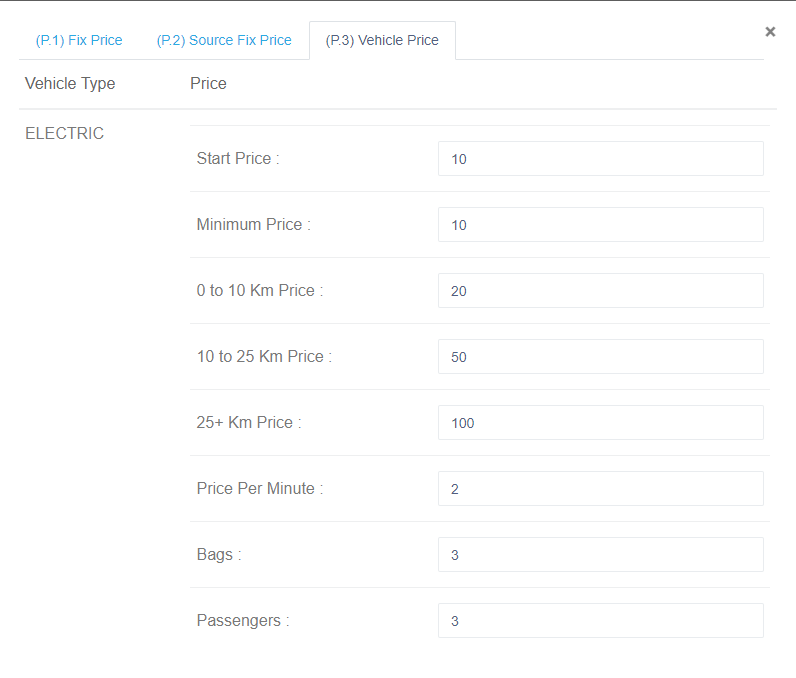Focus the Price Per Minute field
This screenshot has width=796, height=678.
601,489
